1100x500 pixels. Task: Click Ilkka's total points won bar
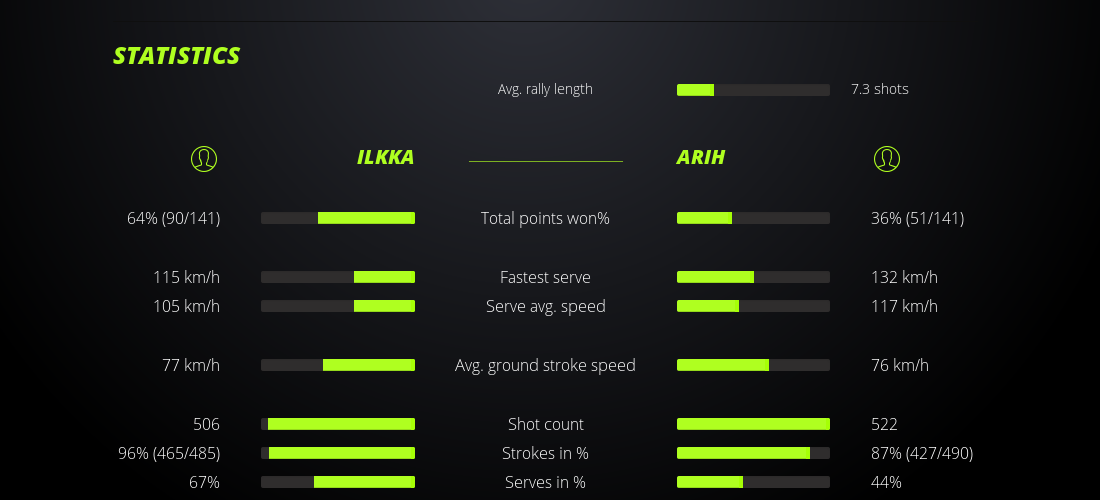338,218
